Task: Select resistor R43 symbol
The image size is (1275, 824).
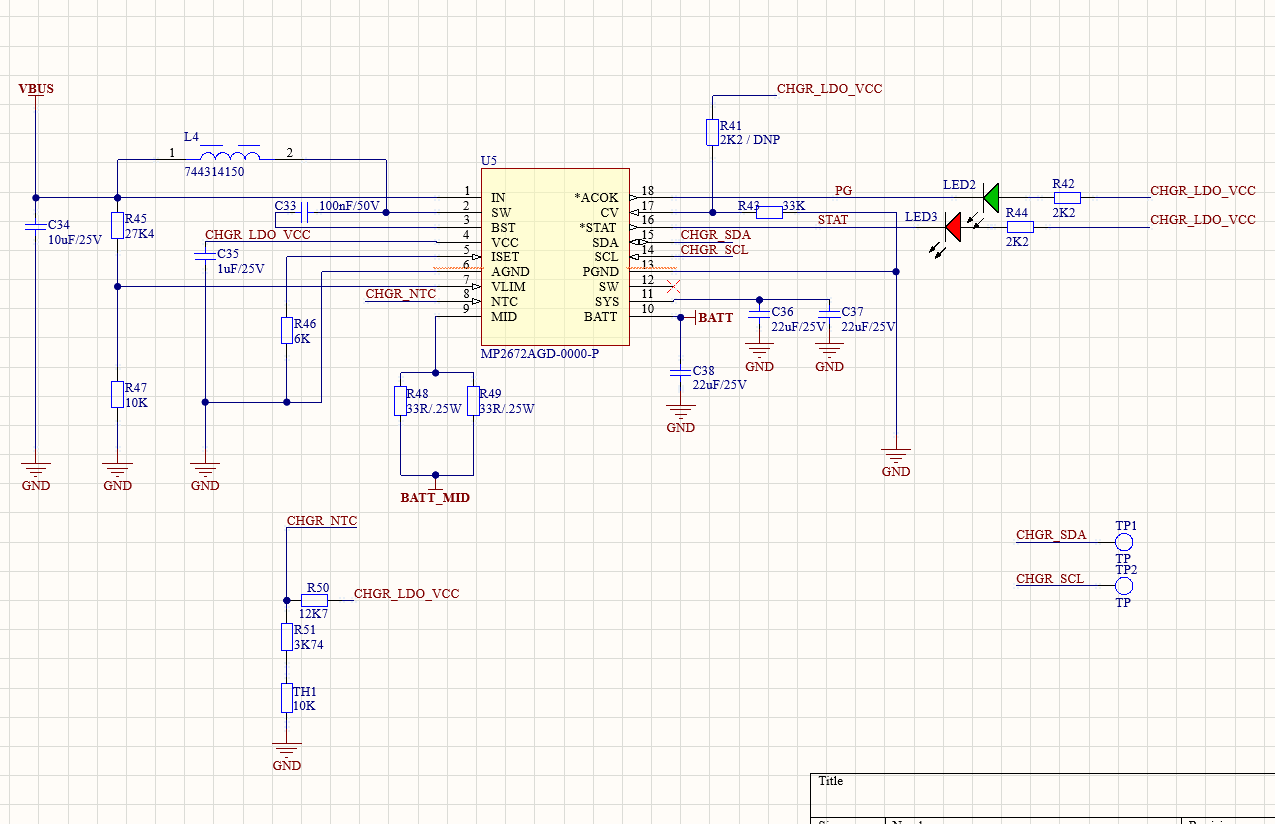Action: [x=769, y=212]
